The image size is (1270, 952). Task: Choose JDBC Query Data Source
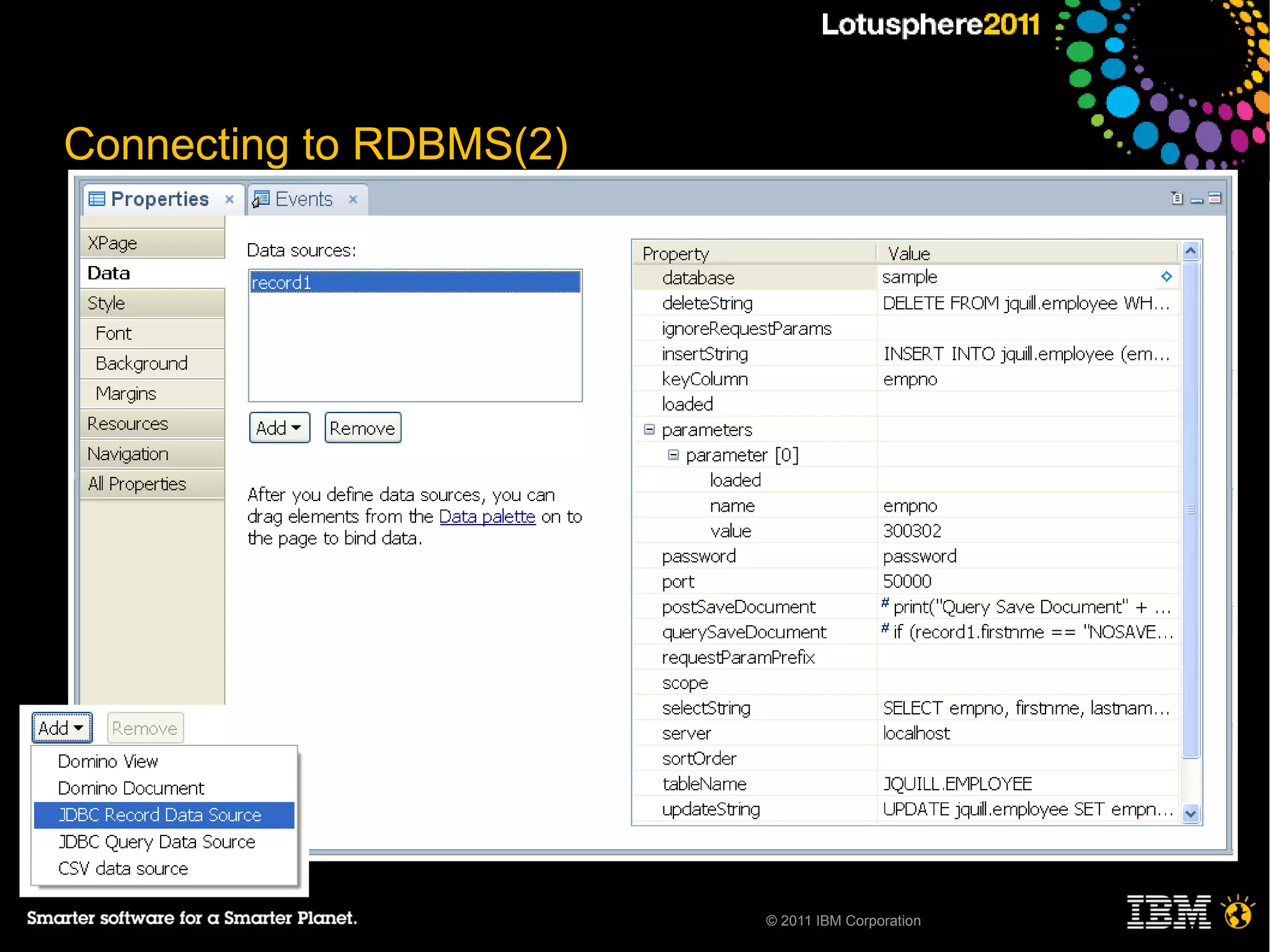[164, 842]
